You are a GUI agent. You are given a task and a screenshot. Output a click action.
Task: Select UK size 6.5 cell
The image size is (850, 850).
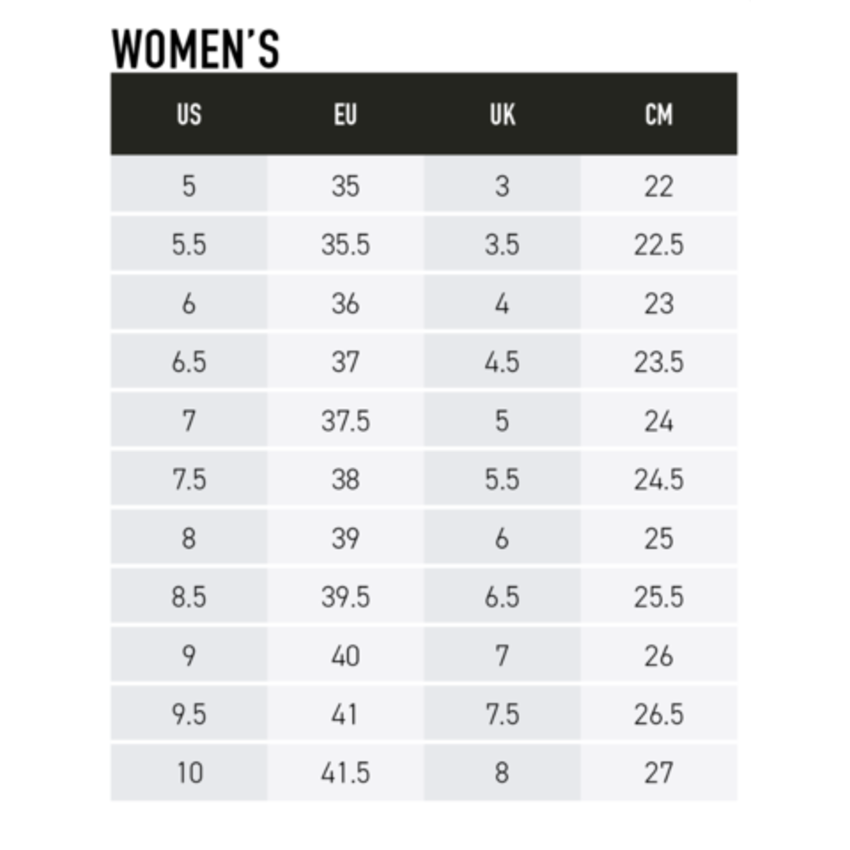point(502,596)
